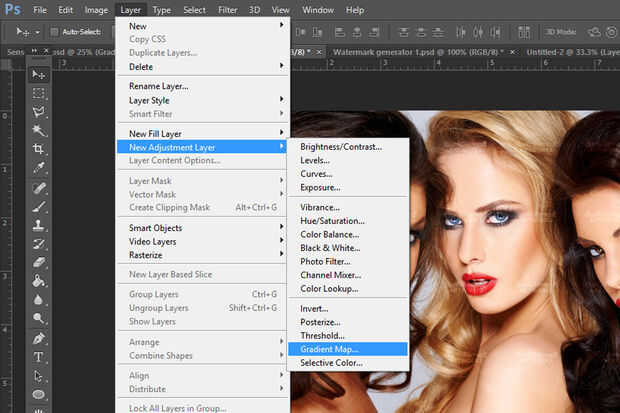This screenshot has width=620, height=413.
Task: Choose Gradient Map from the adjustment submenu
Action: pyautogui.click(x=329, y=349)
